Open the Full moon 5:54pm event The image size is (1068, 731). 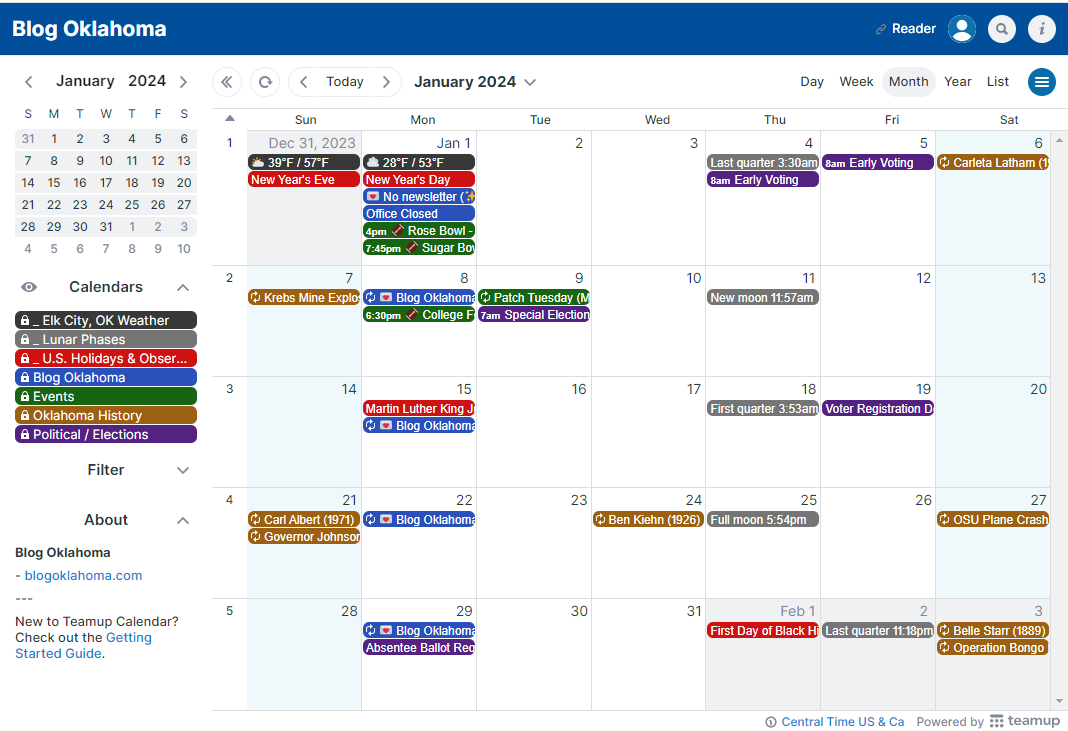(x=763, y=520)
